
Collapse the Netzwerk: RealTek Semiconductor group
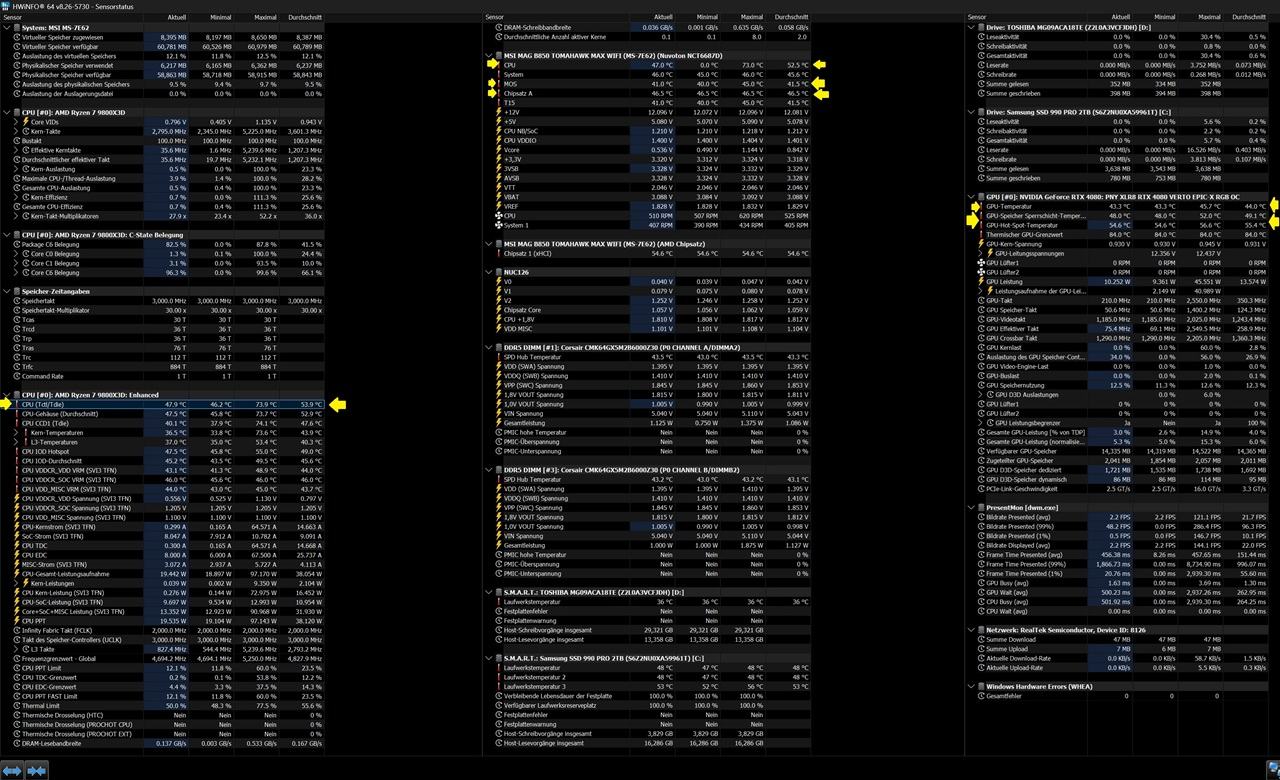pyautogui.click(x=971, y=630)
